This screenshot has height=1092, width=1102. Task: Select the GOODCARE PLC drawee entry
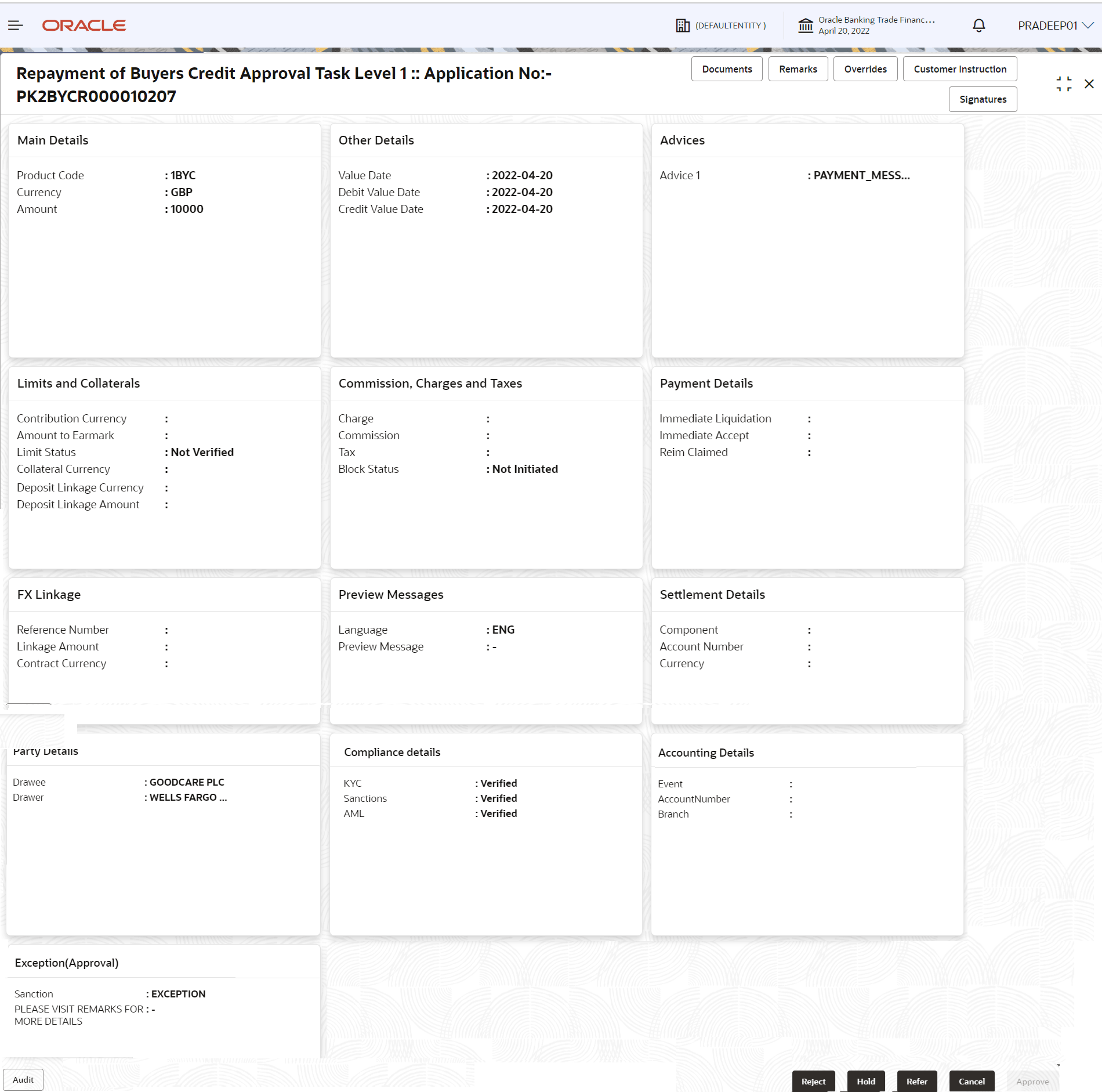point(186,782)
